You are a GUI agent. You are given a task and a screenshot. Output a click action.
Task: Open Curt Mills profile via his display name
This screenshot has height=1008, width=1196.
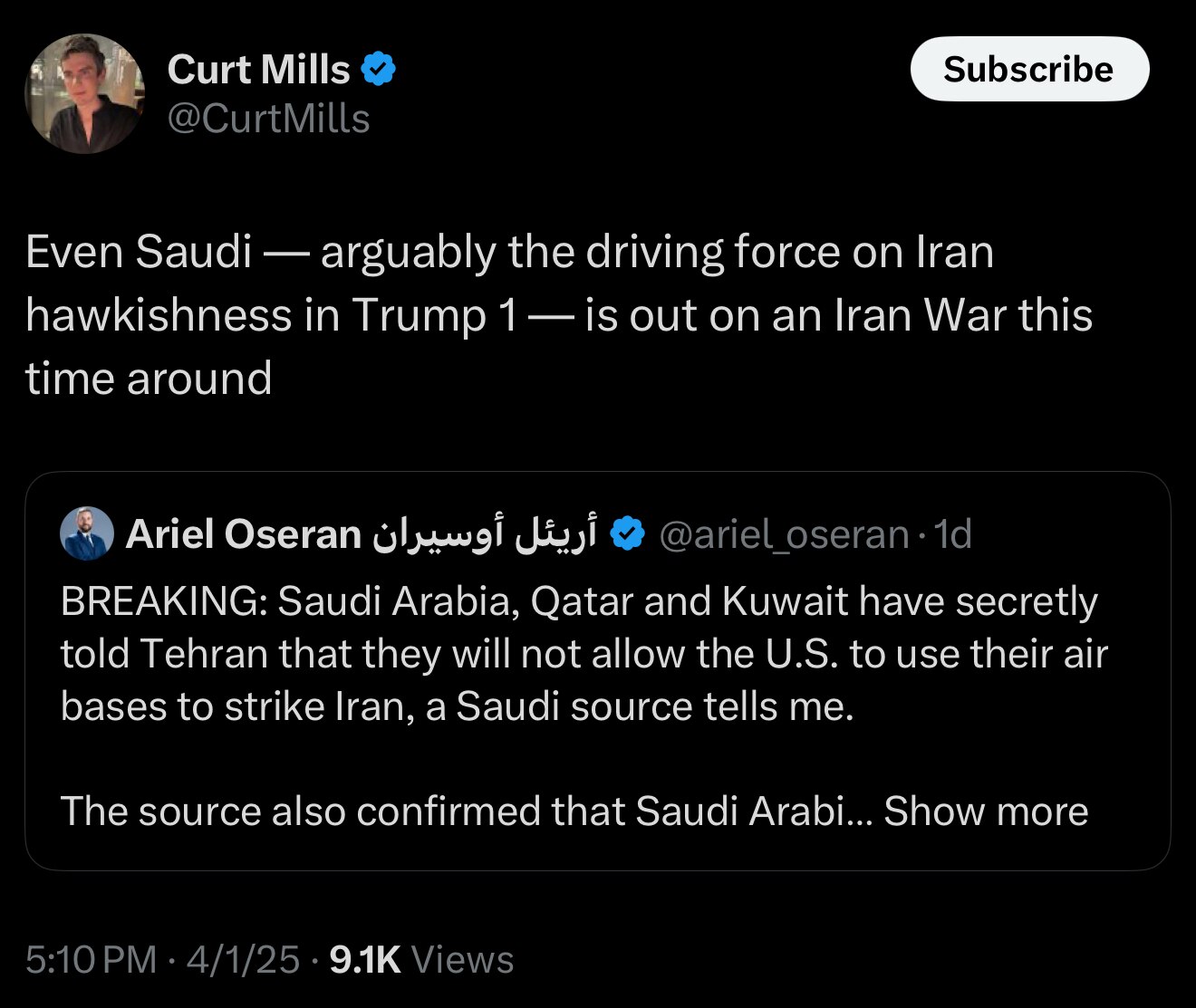pos(258,68)
